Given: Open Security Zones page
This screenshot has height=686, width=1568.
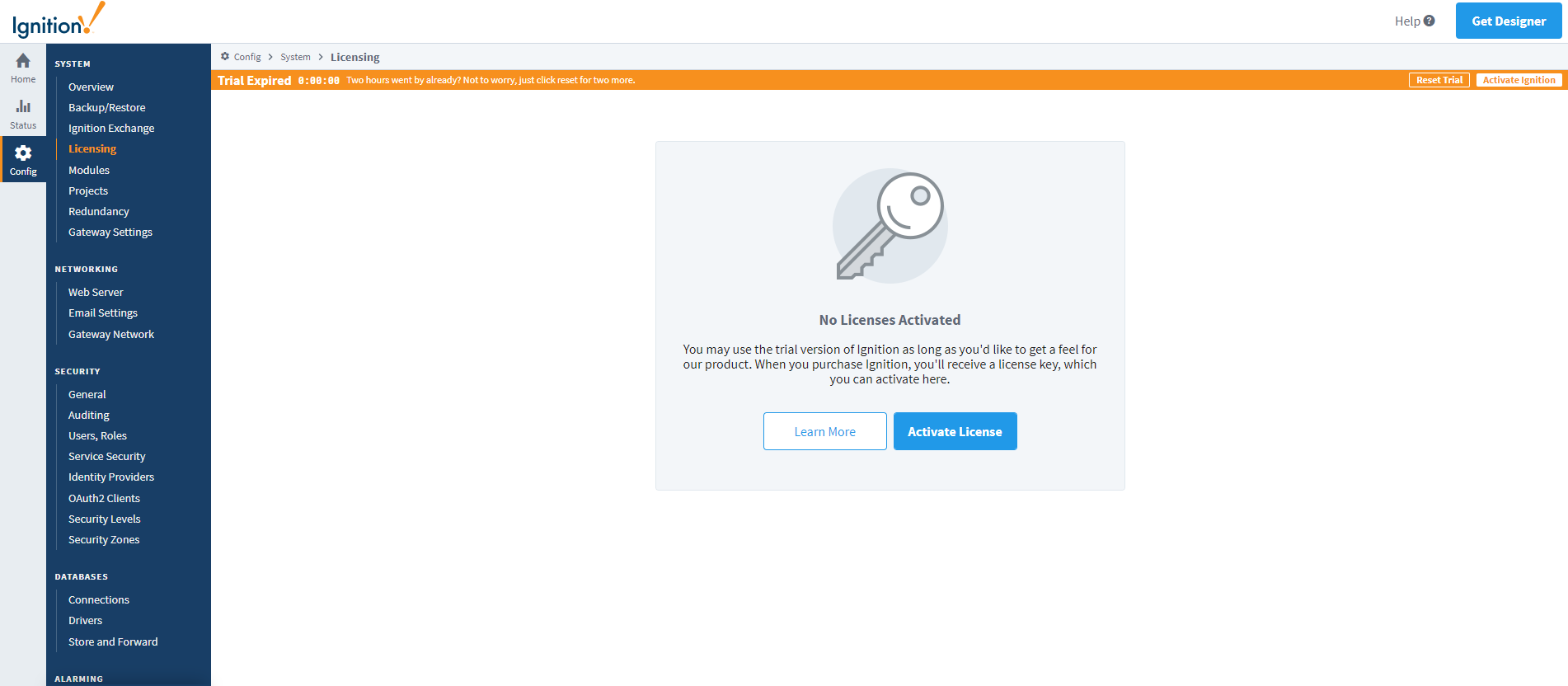Looking at the screenshot, I should (104, 539).
